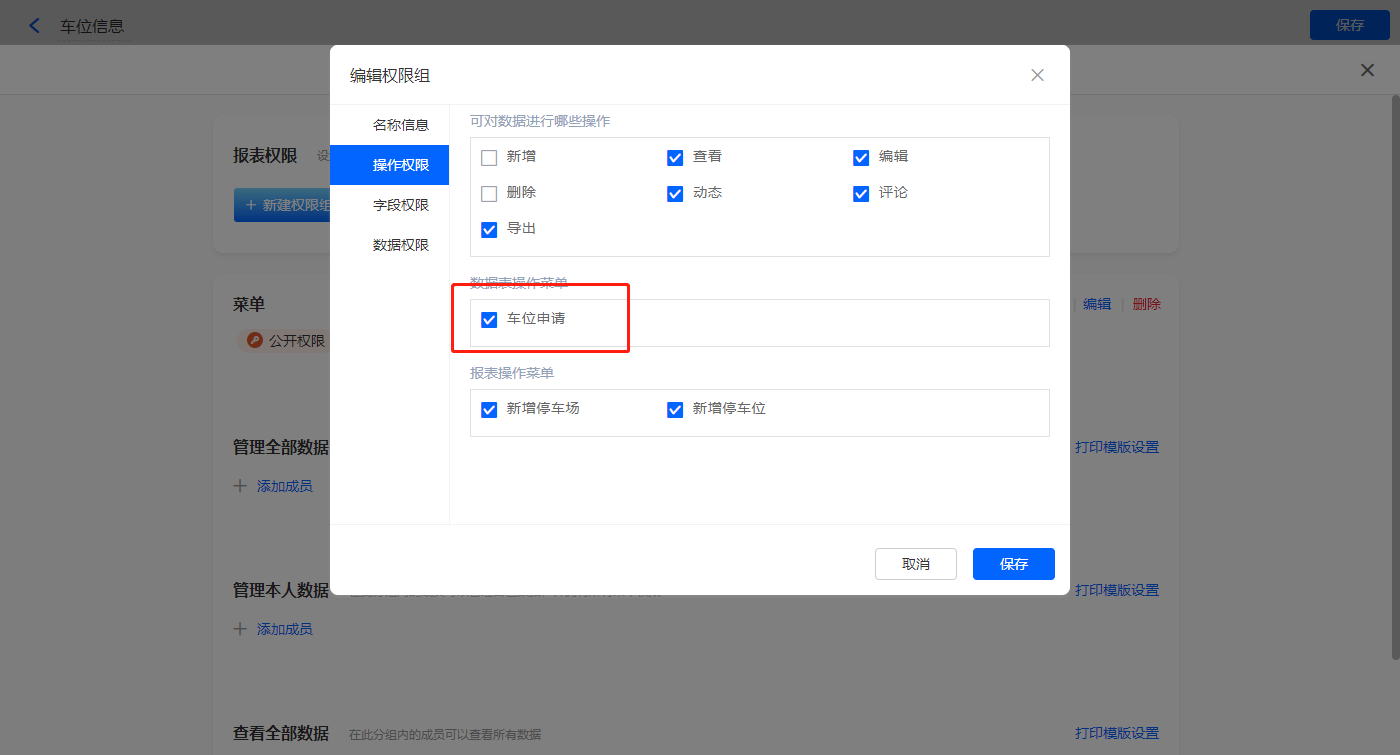Click the key icon on 公开权限 tag
The image size is (1400, 755).
(255, 341)
